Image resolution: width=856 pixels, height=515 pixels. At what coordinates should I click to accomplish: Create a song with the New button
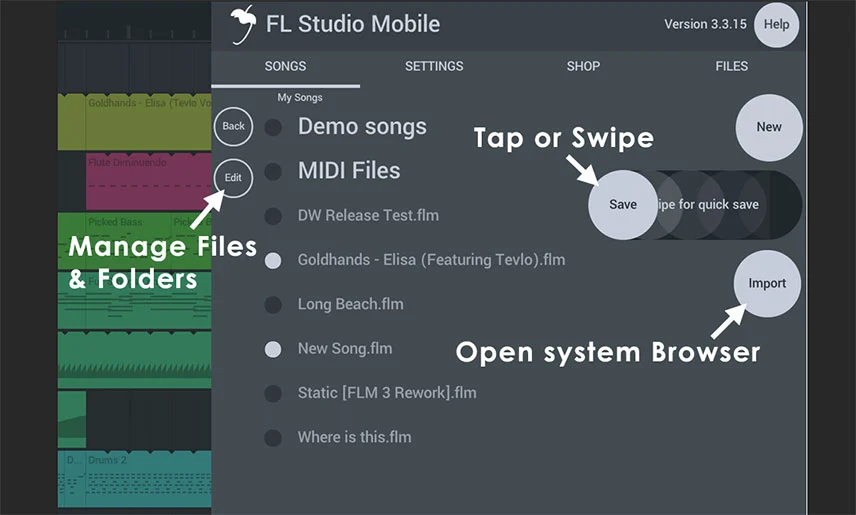[x=769, y=127]
